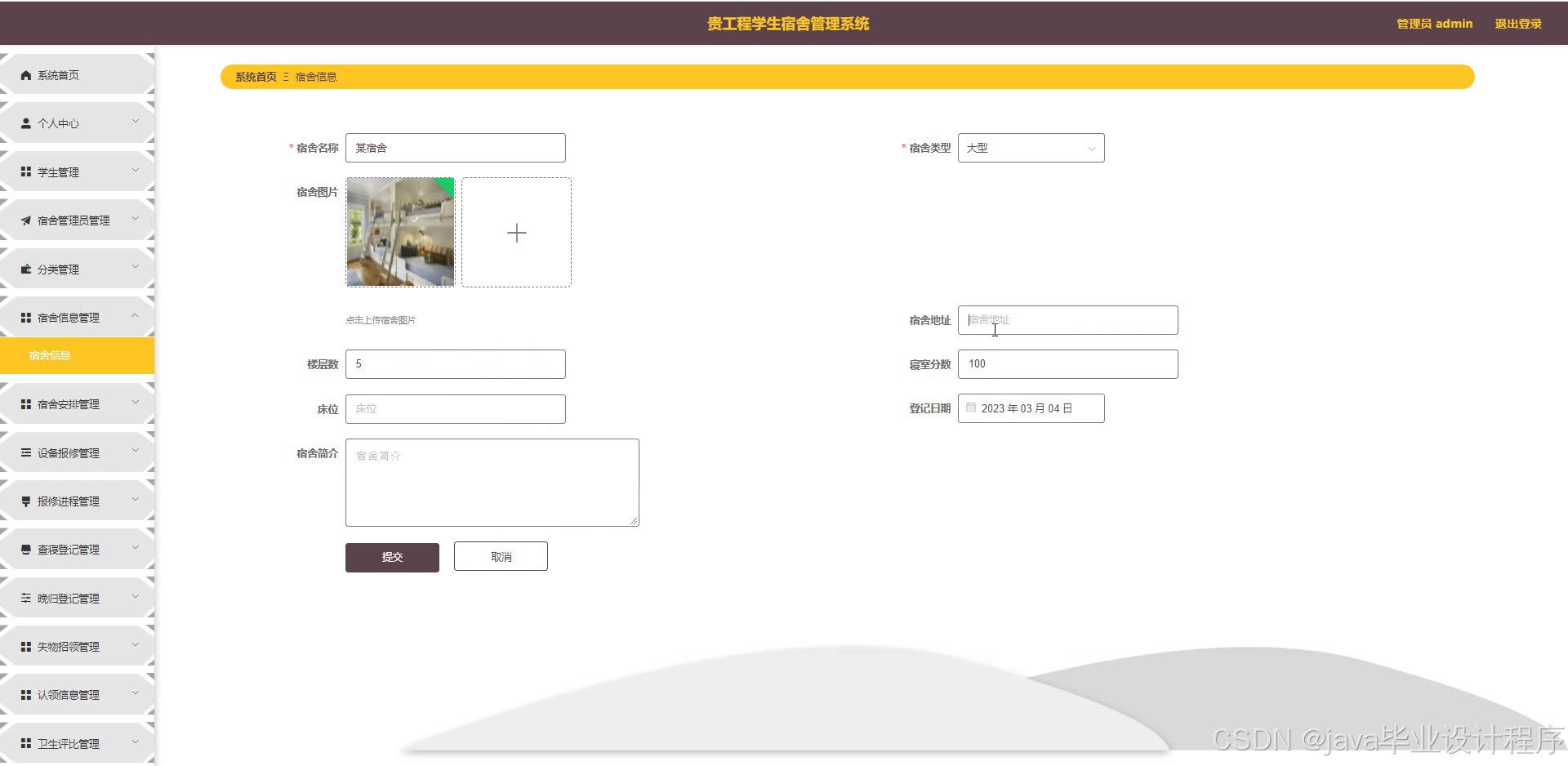1568x766 pixels.
Task: Open the 认领信息管理 menu
Action: (x=77, y=695)
